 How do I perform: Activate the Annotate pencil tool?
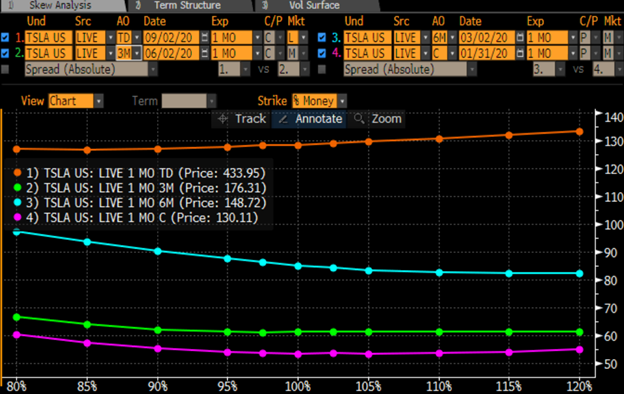pos(310,119)
